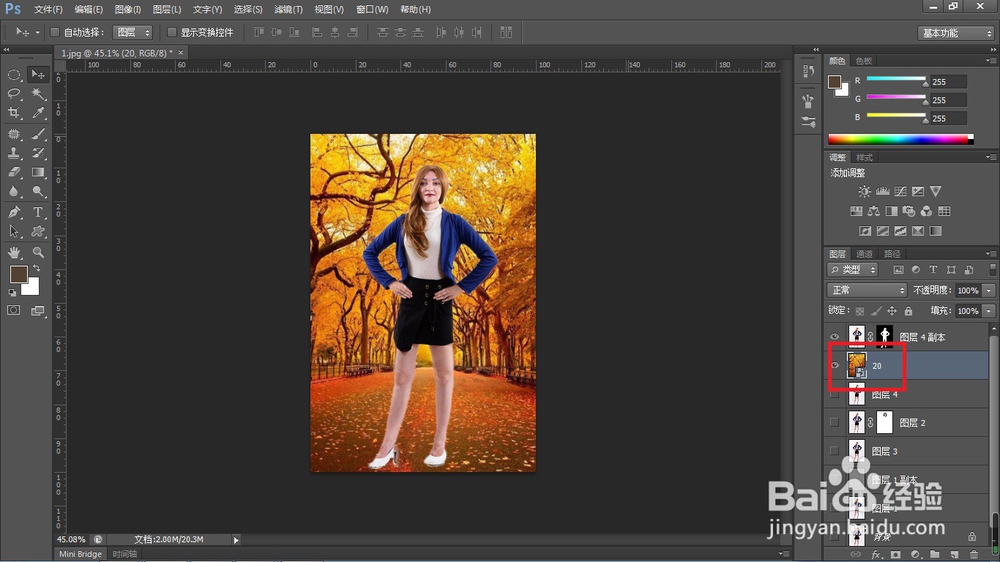The width and height of the screenshot is (1000, 562).
Task: Show the 图层 2 layer
Action: (x=834, y=422)
